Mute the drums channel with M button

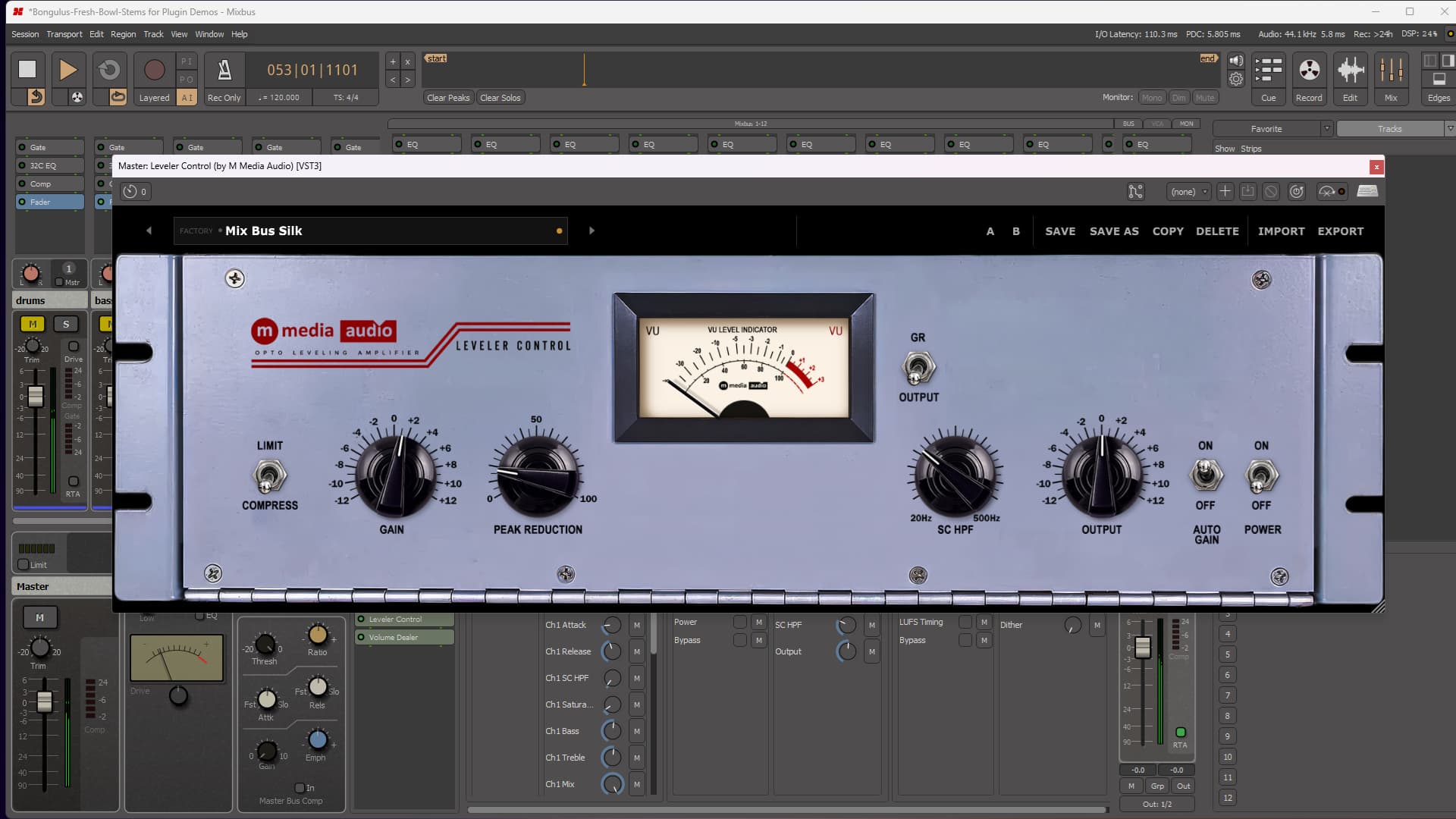coord(33,324)
